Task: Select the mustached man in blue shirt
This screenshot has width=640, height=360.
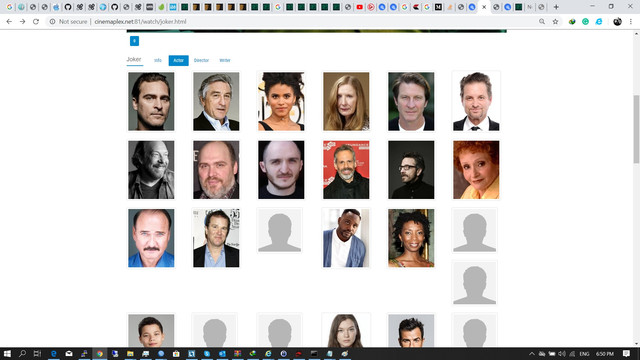Action: coord(151,238)
